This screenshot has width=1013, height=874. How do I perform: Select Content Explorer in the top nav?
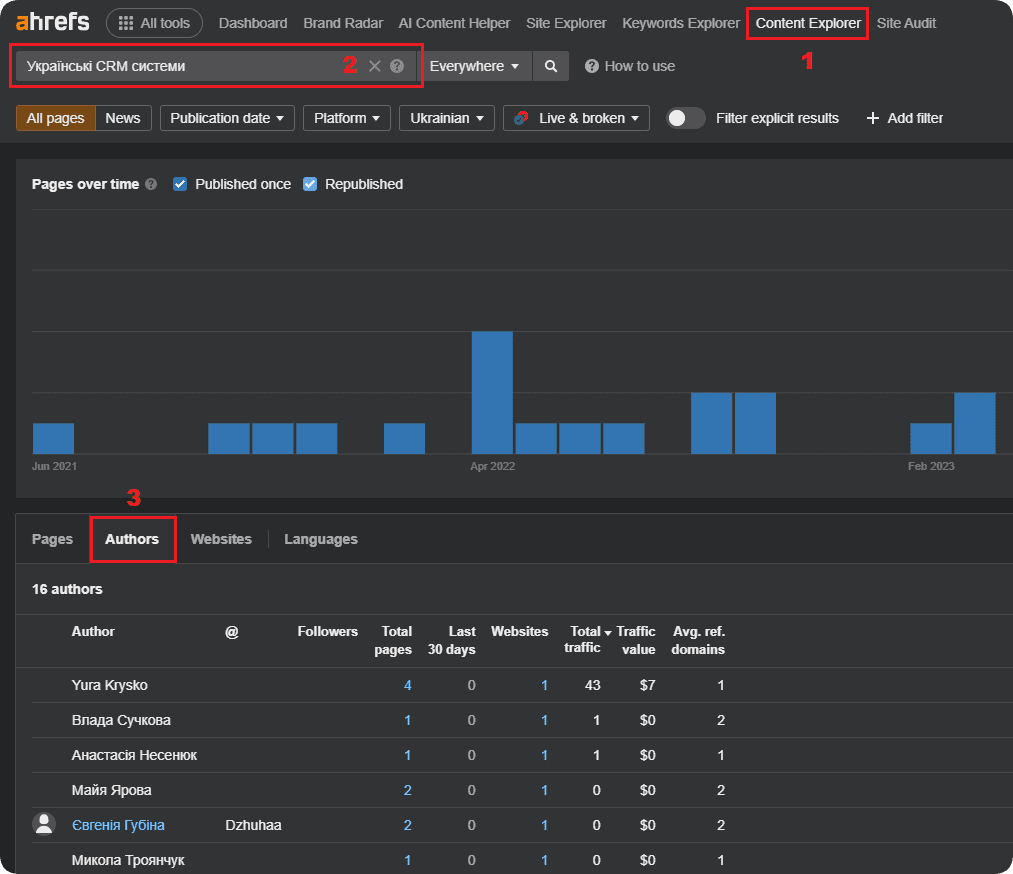pos(808,23)
